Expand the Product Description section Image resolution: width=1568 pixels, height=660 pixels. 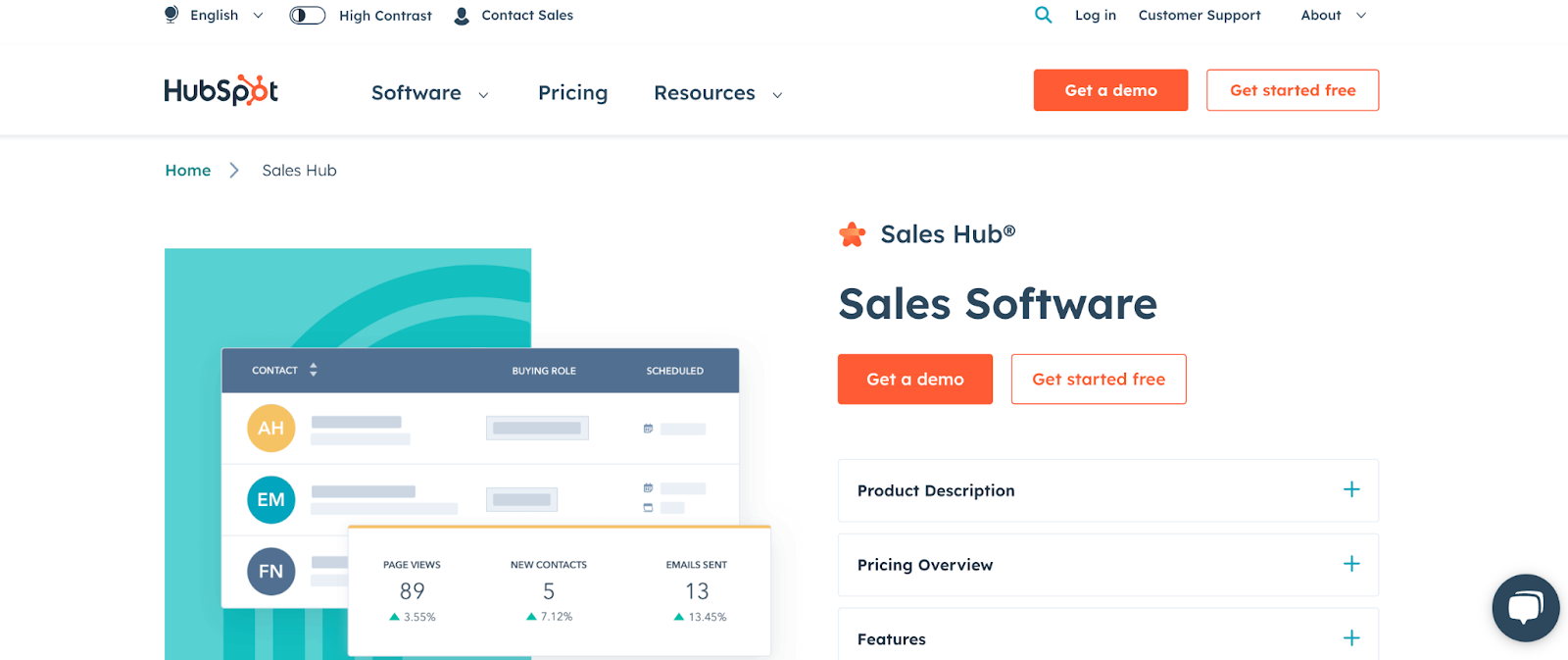click(1108, 490)
